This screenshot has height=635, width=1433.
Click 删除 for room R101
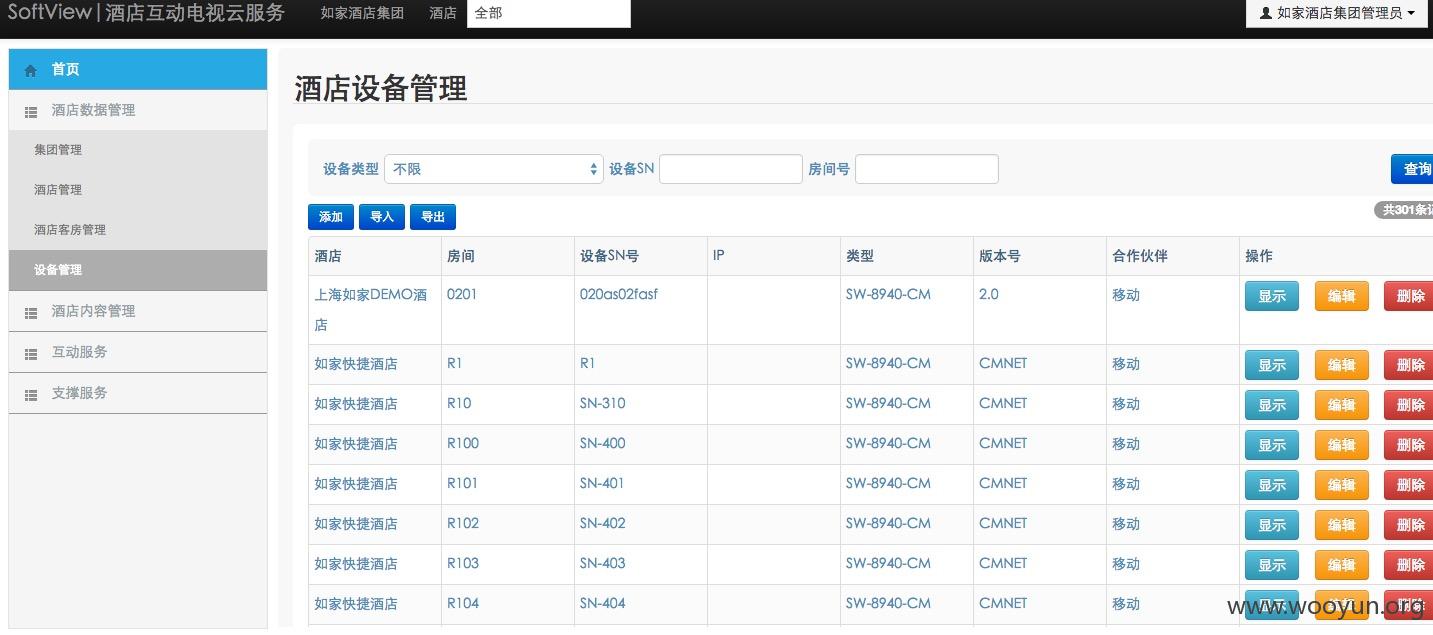click(1409, 485)
